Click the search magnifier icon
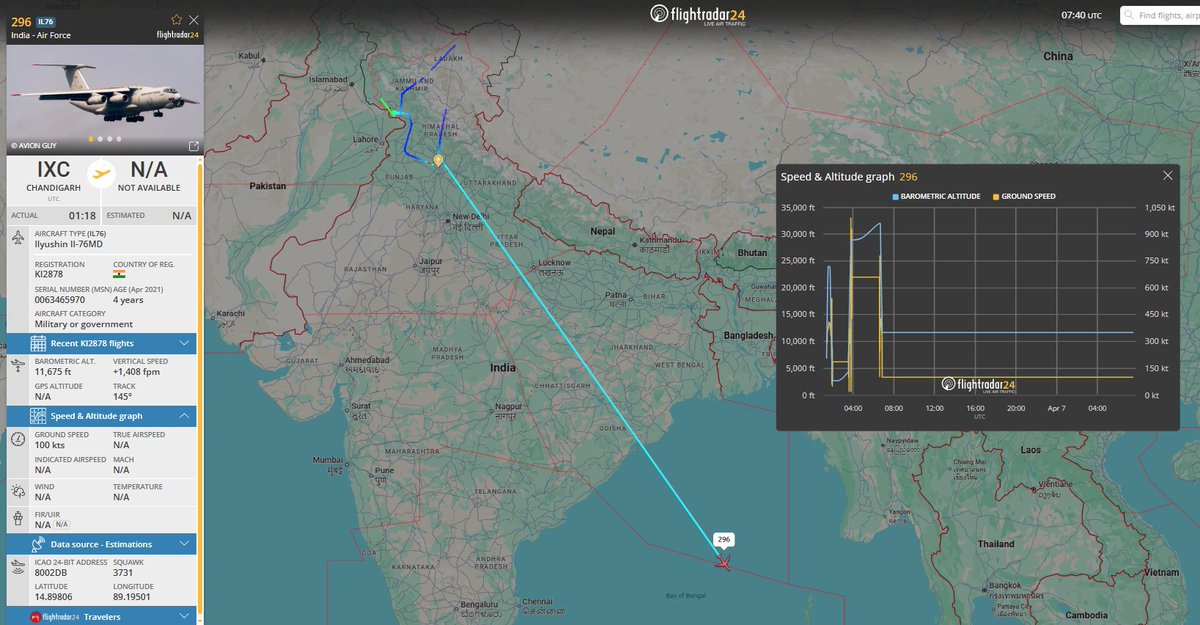The height and width of the screenshot is (625, 1200). (1129, 15)
